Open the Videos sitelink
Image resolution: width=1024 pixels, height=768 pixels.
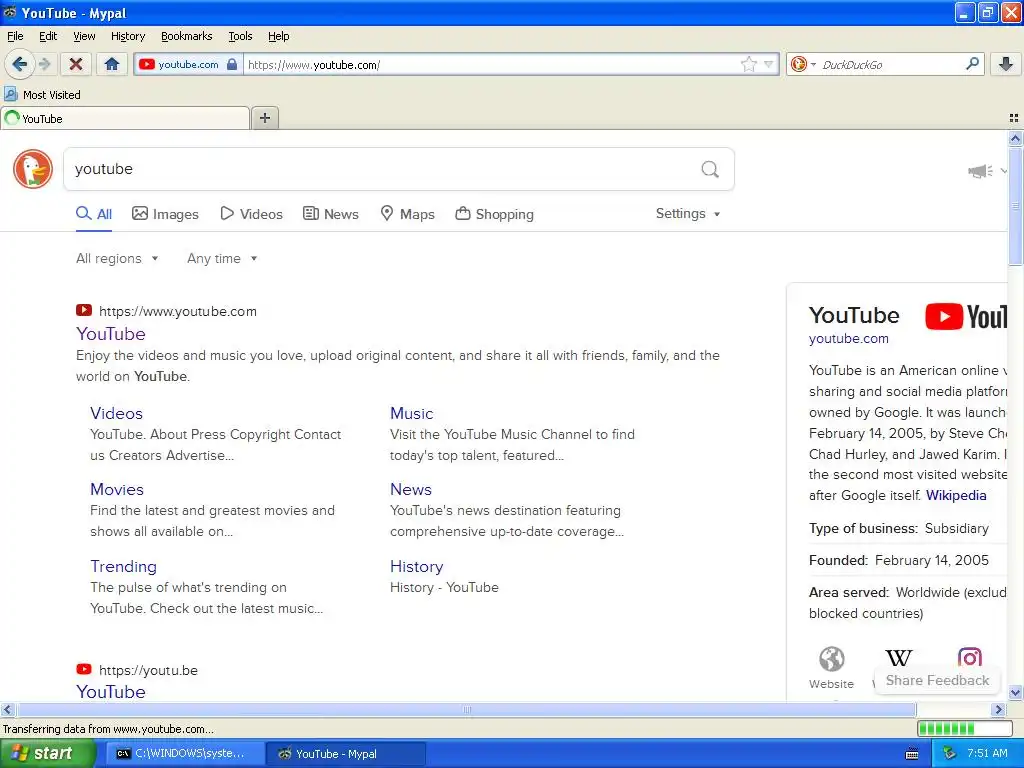pyautogui.click(x=116, y=413)
